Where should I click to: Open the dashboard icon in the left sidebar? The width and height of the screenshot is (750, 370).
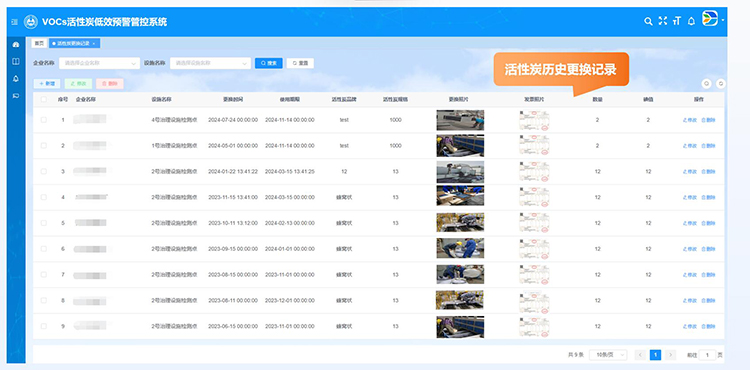[16, 44]
